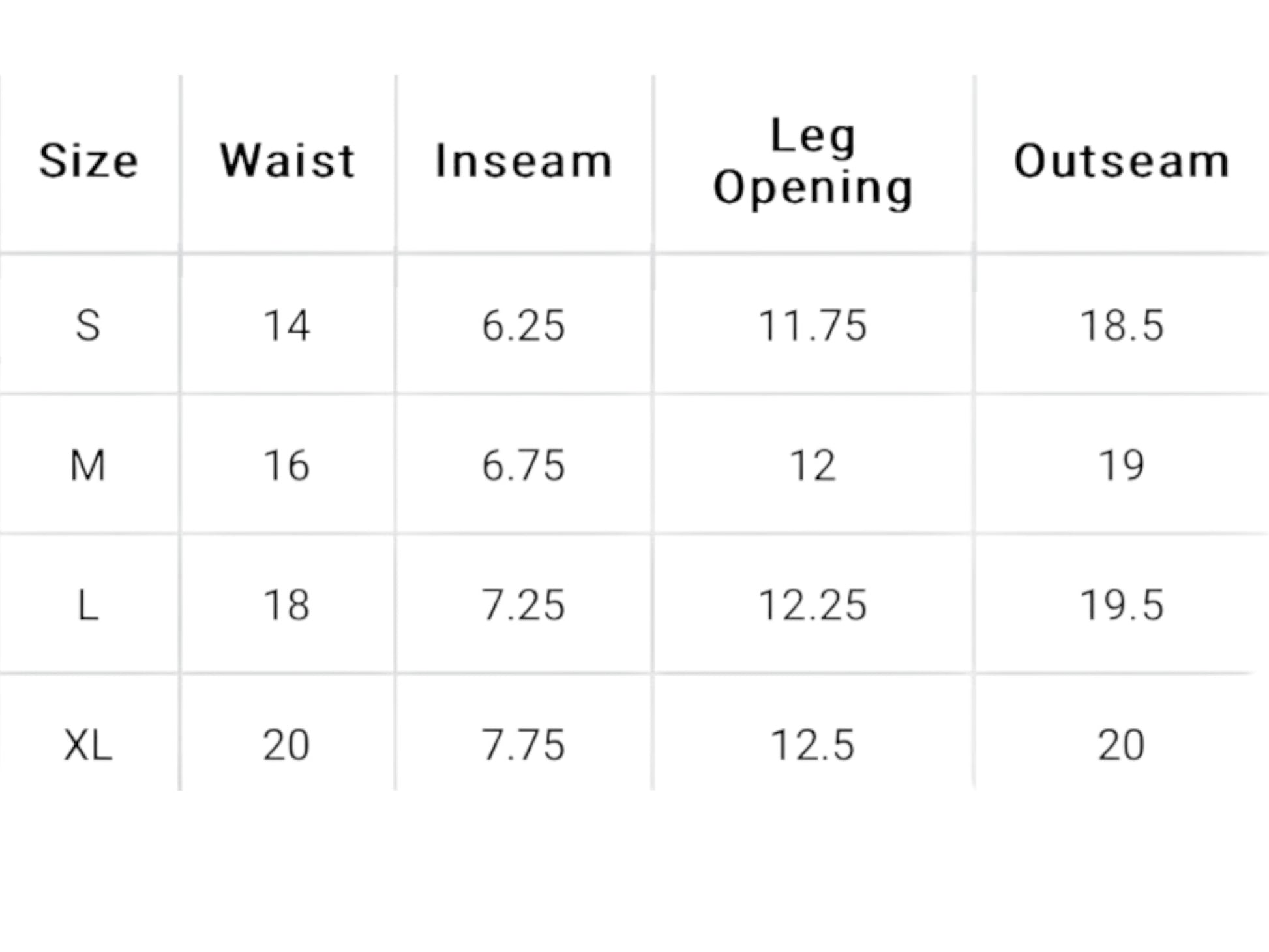This screenshot has width=1269, height=952.
Task: Select leg opening value 11.75
Action: pyautogui.click(x=813, y=325)
